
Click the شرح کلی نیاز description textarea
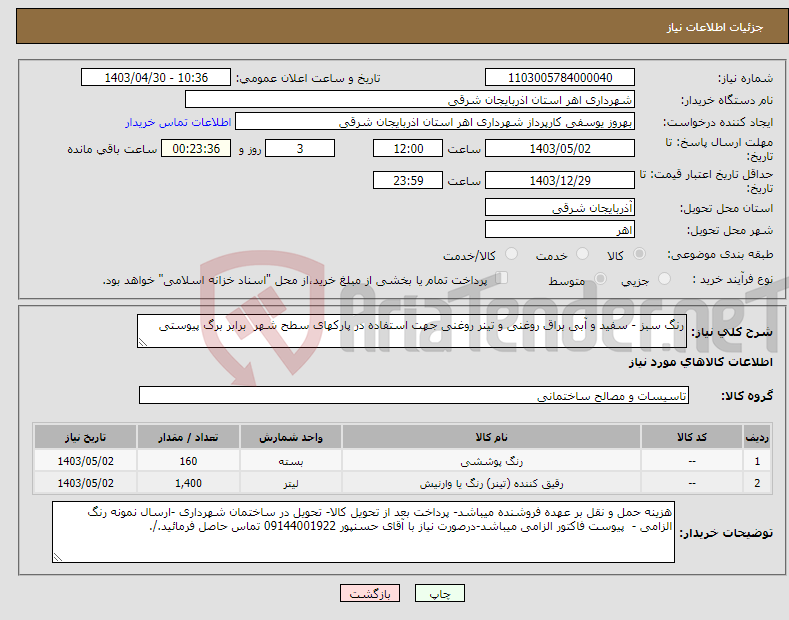(x=412, y=331)
